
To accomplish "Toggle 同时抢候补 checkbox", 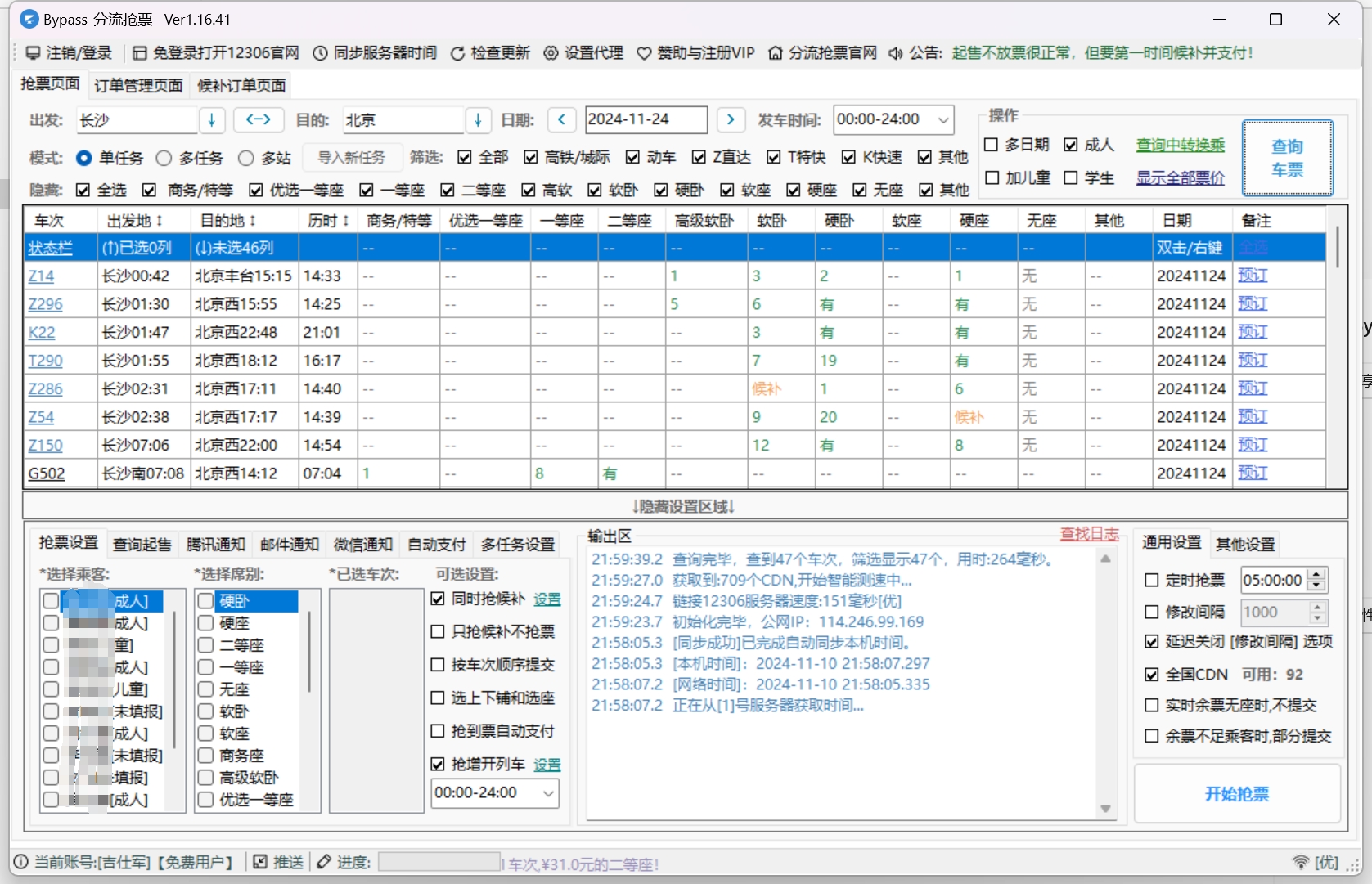I will pyautogui.click(x=438, y=599).
